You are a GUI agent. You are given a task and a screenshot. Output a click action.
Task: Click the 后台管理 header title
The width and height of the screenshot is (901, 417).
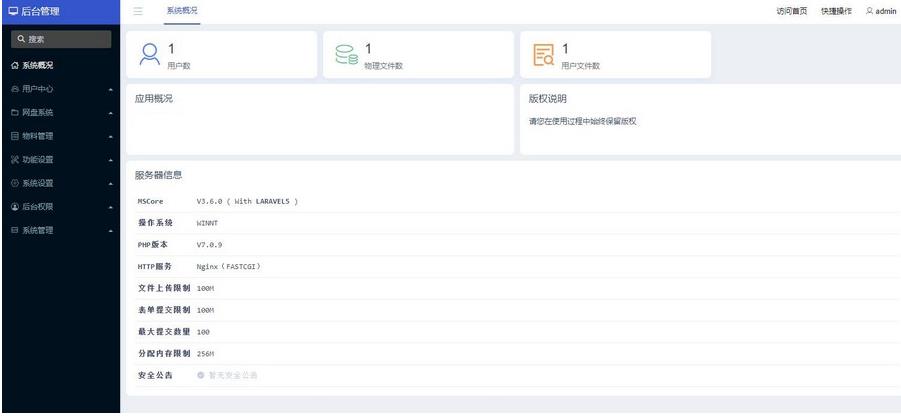40,11
